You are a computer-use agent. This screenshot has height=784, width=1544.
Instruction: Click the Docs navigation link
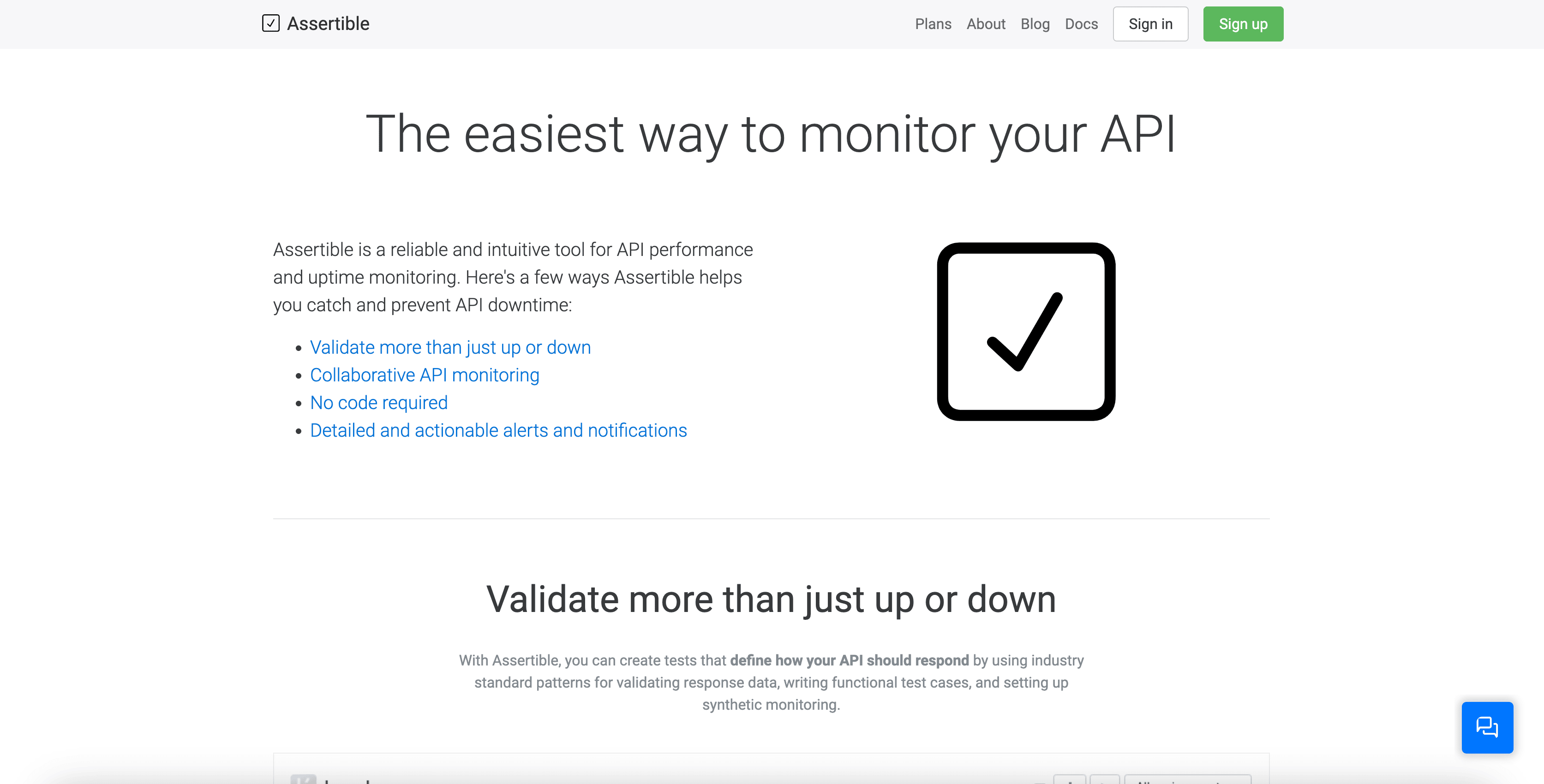(1081, 24)
